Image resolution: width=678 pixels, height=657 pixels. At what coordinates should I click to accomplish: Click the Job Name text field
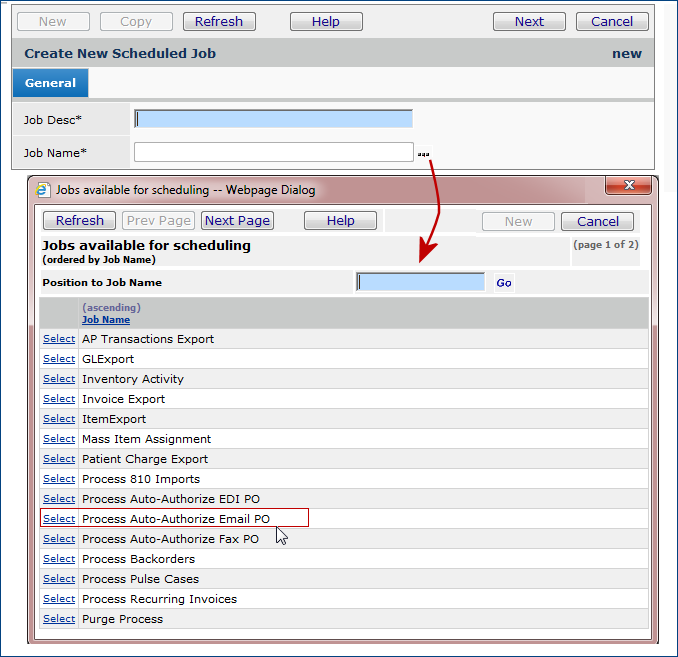point(273,152)
